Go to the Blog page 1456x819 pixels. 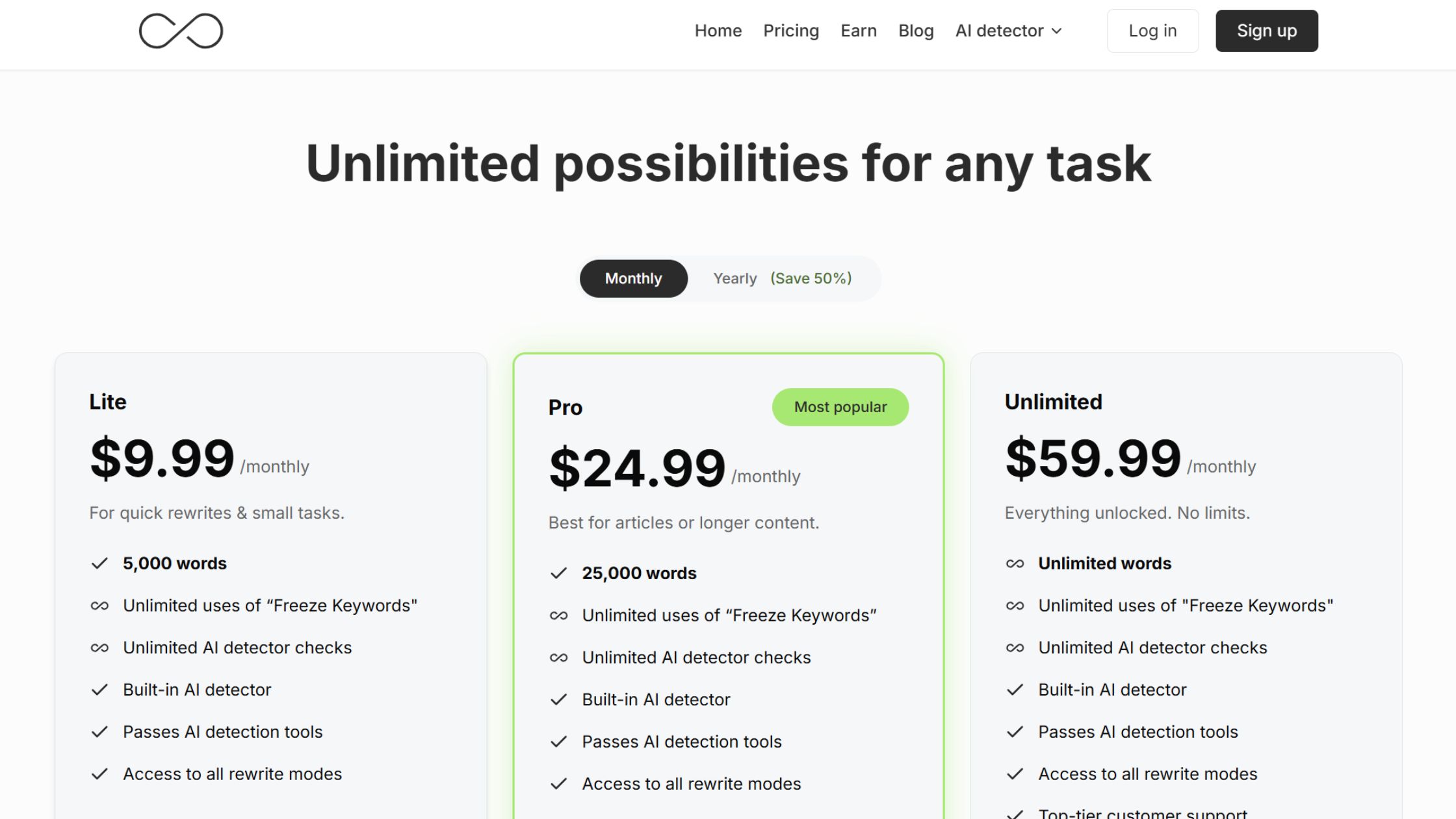pos(915,31)
